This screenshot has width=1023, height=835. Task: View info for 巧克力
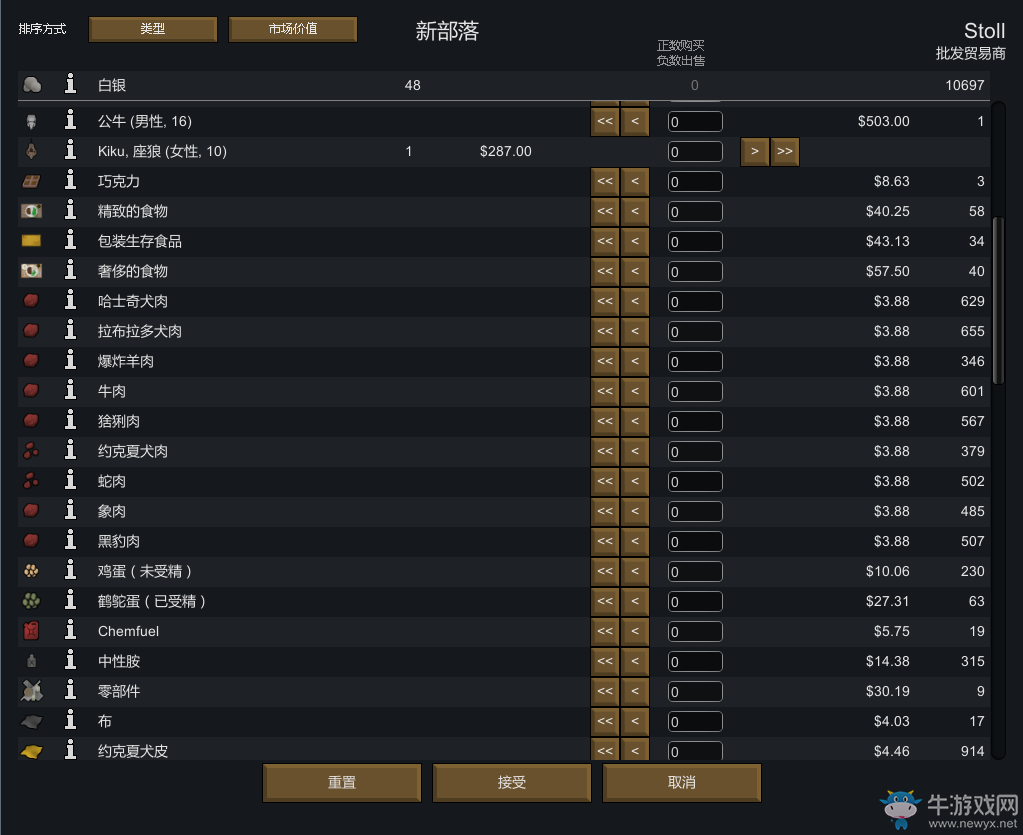click(x=70, y=181)
